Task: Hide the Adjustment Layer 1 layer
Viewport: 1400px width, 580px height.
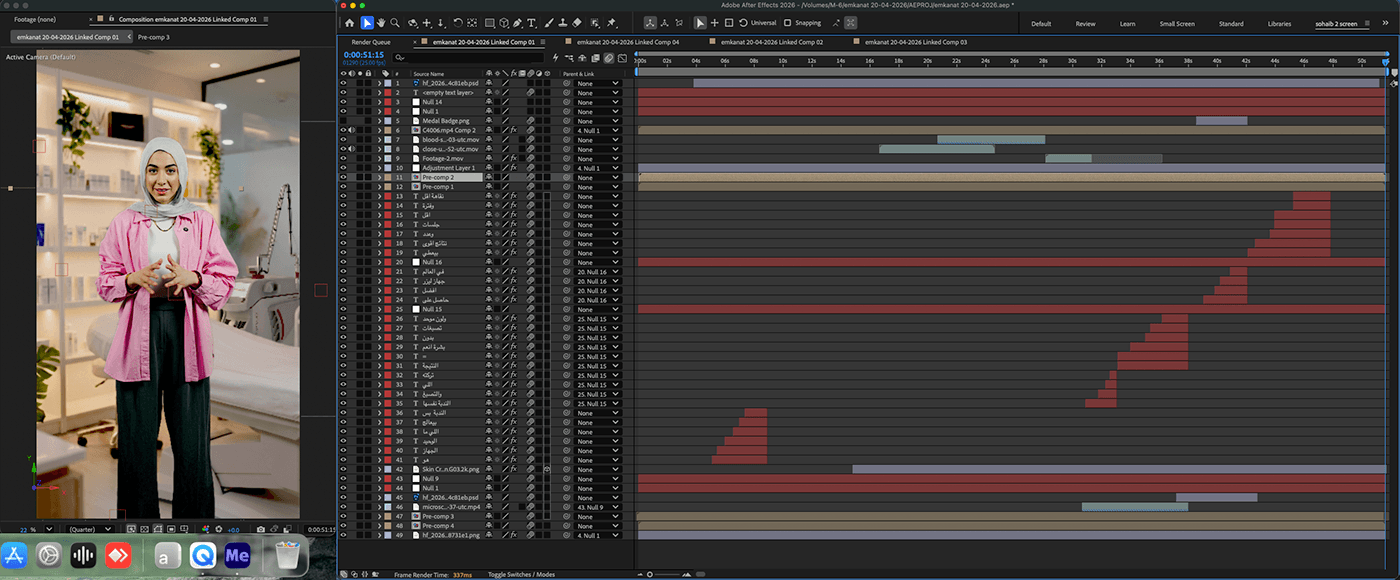Action: coord(343,168)
